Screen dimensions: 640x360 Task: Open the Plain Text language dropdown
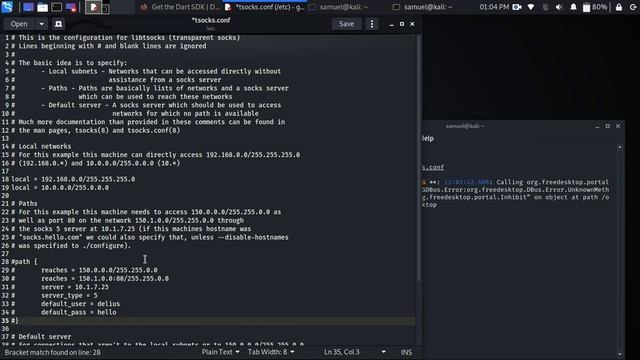click(x=220, y=352)
